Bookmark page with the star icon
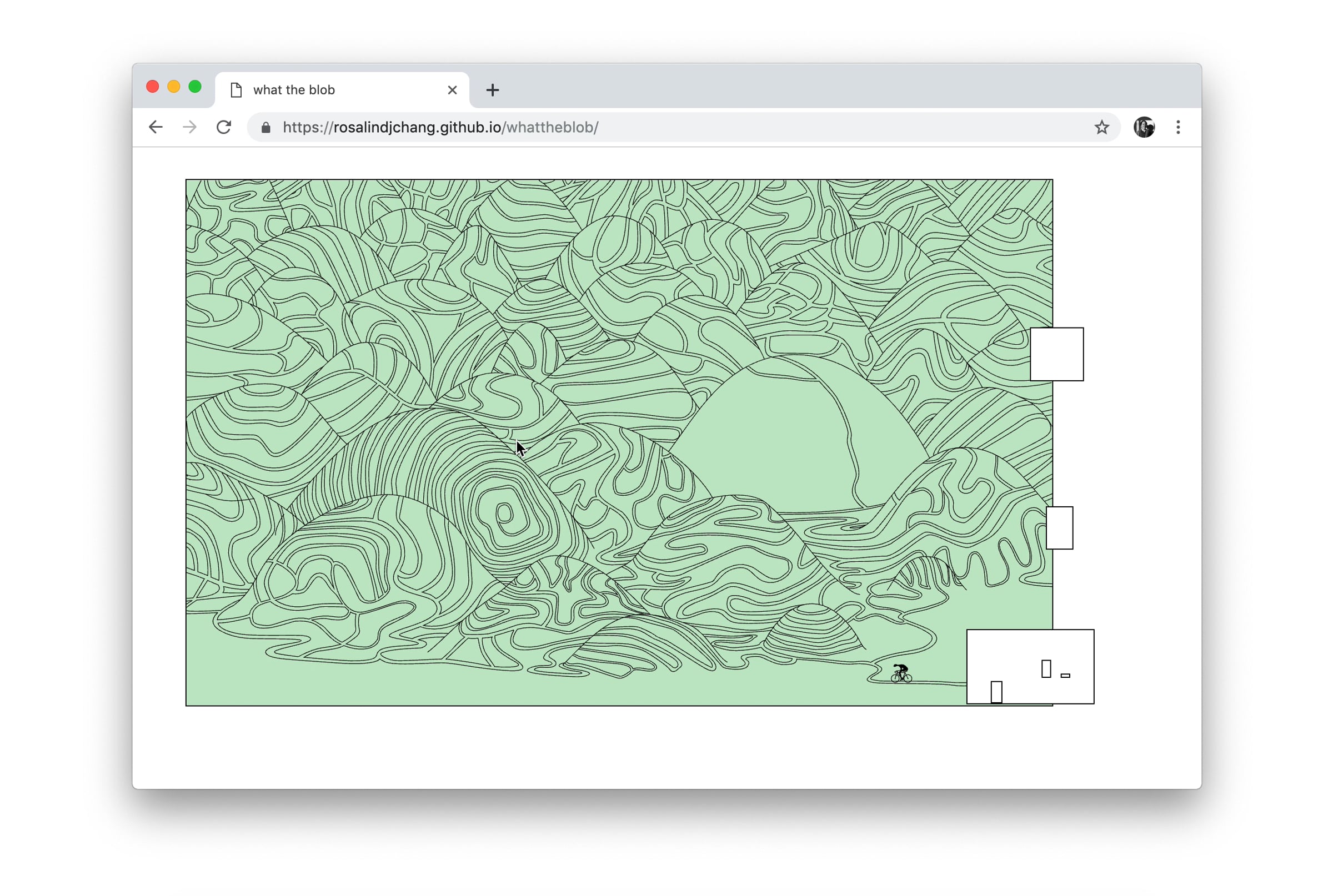1333x896 pixels. coord(1101,127)
